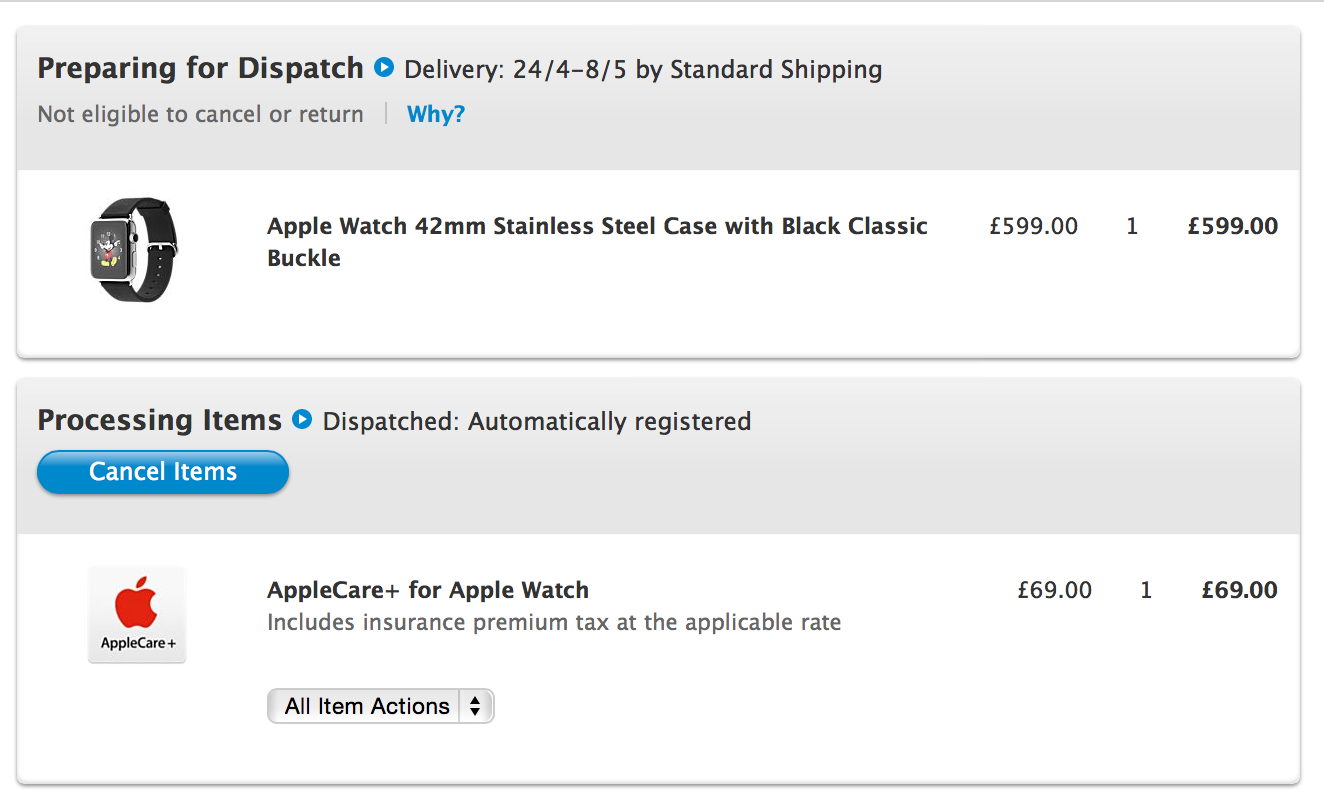The image size is (1324, 794).
Task: Click the blue arrow beside Processing Items
Action: coord(302,419)
